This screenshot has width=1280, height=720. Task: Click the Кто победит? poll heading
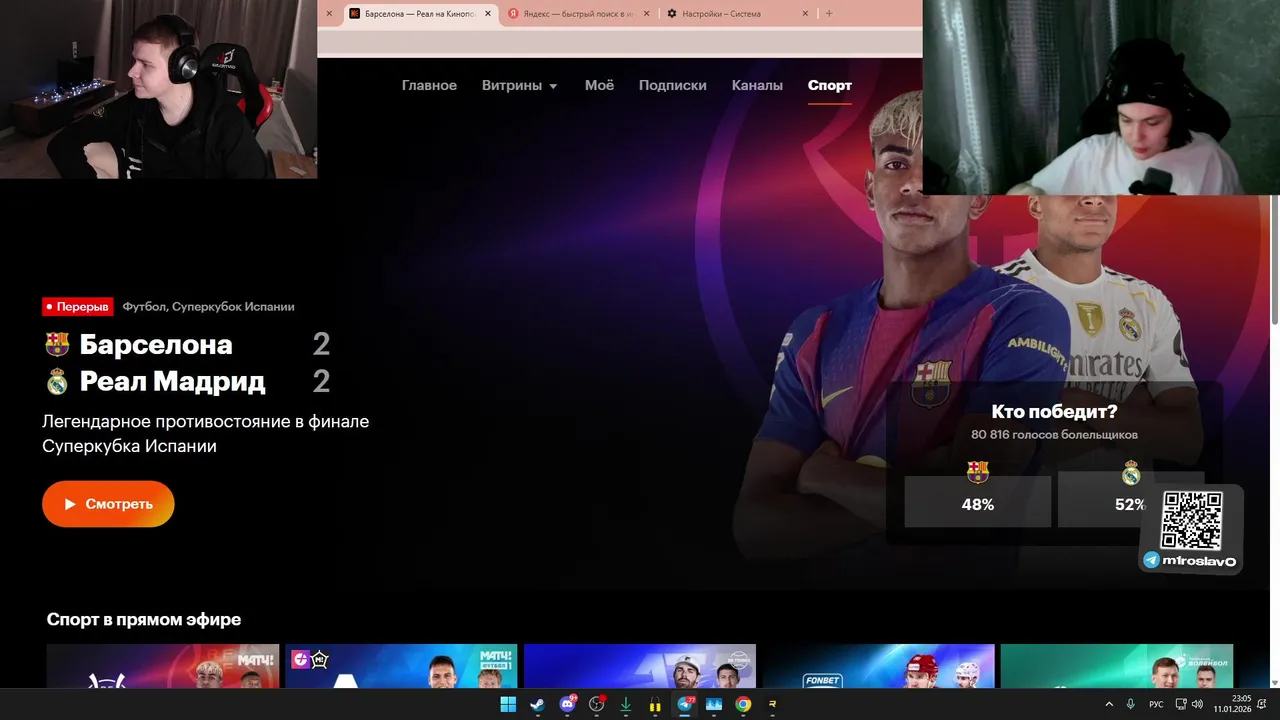pos(1054,411)
